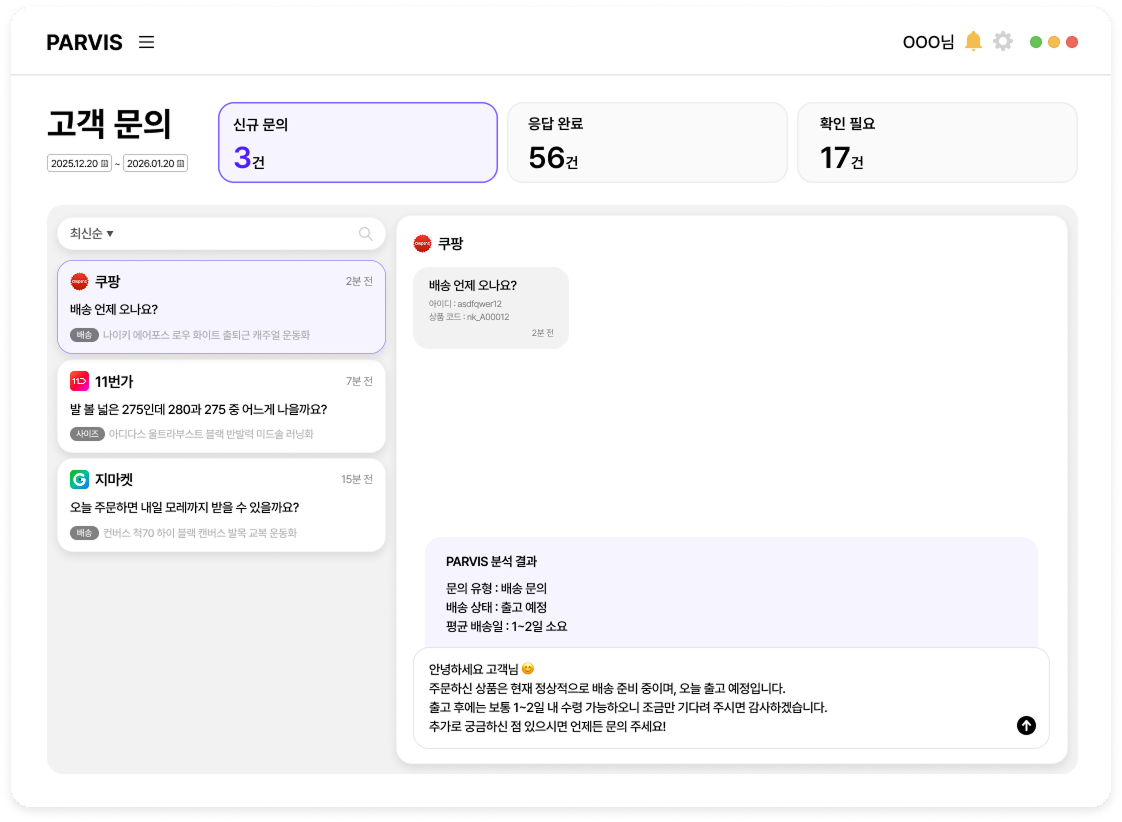1122x822 pixels.
Task: Click the end date field 2026.01.20
Action: click(155, 164)
